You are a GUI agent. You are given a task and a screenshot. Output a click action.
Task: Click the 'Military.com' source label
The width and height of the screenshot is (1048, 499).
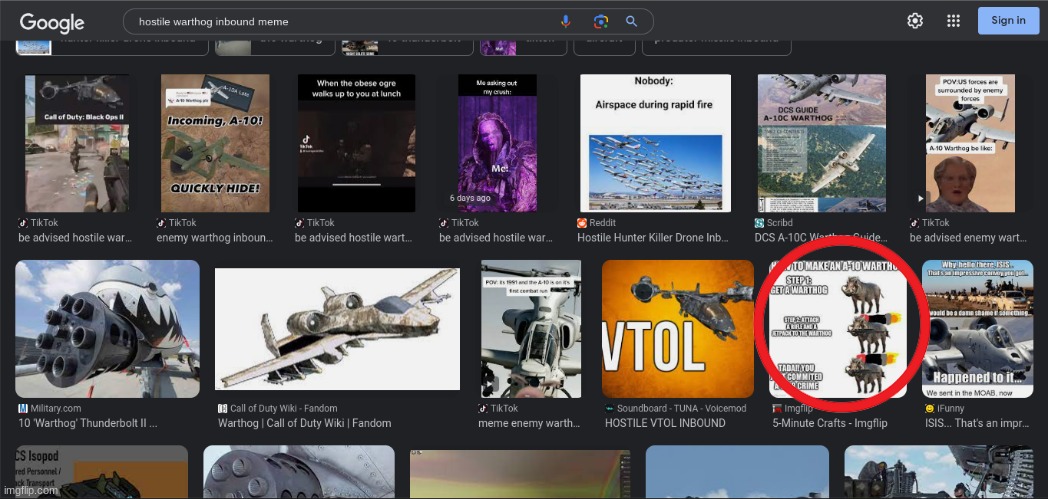tap(55, 408)
